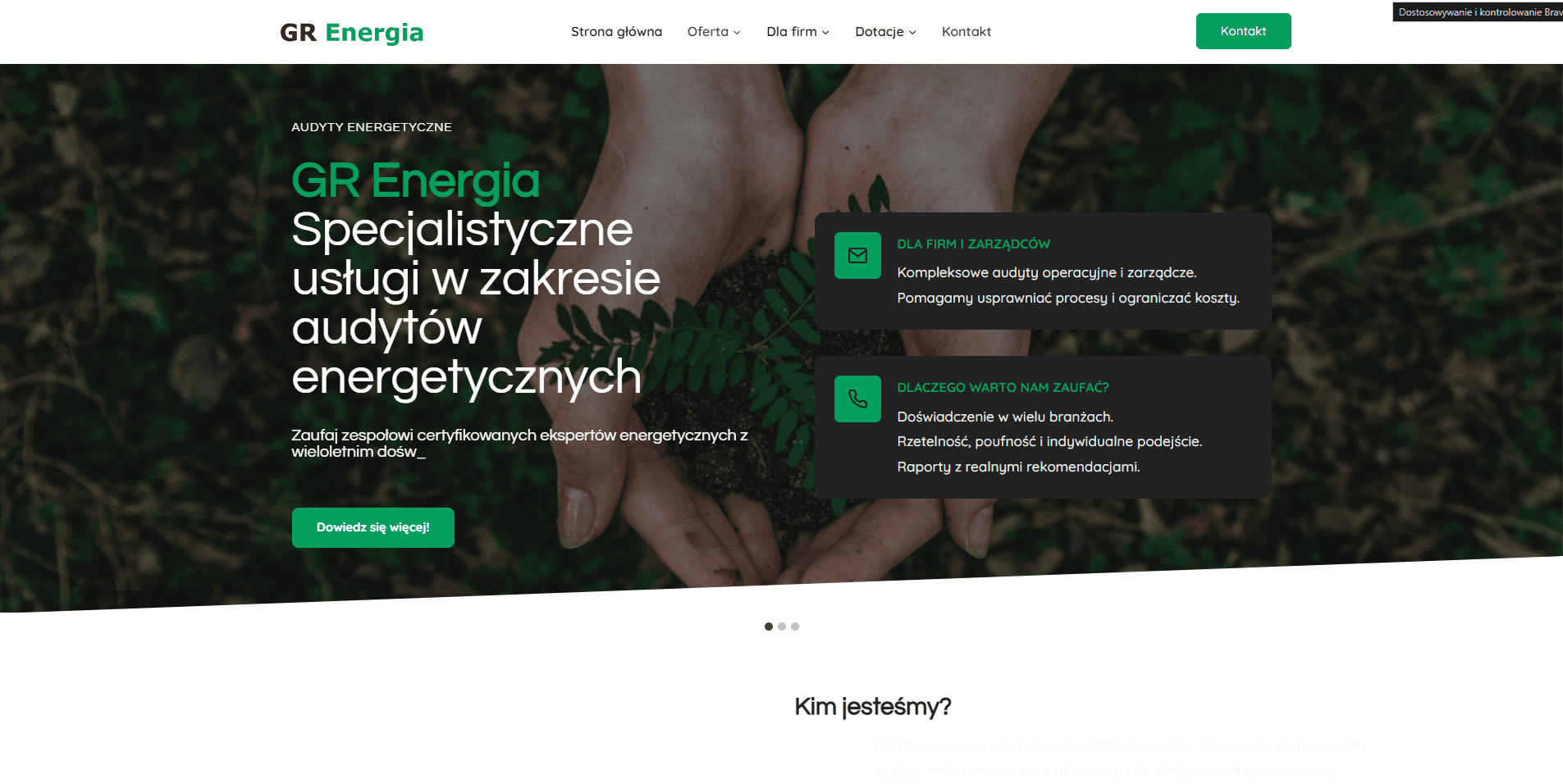Click the green Kontakt button
This screenshot has height=784, width=1563.
1243,31
